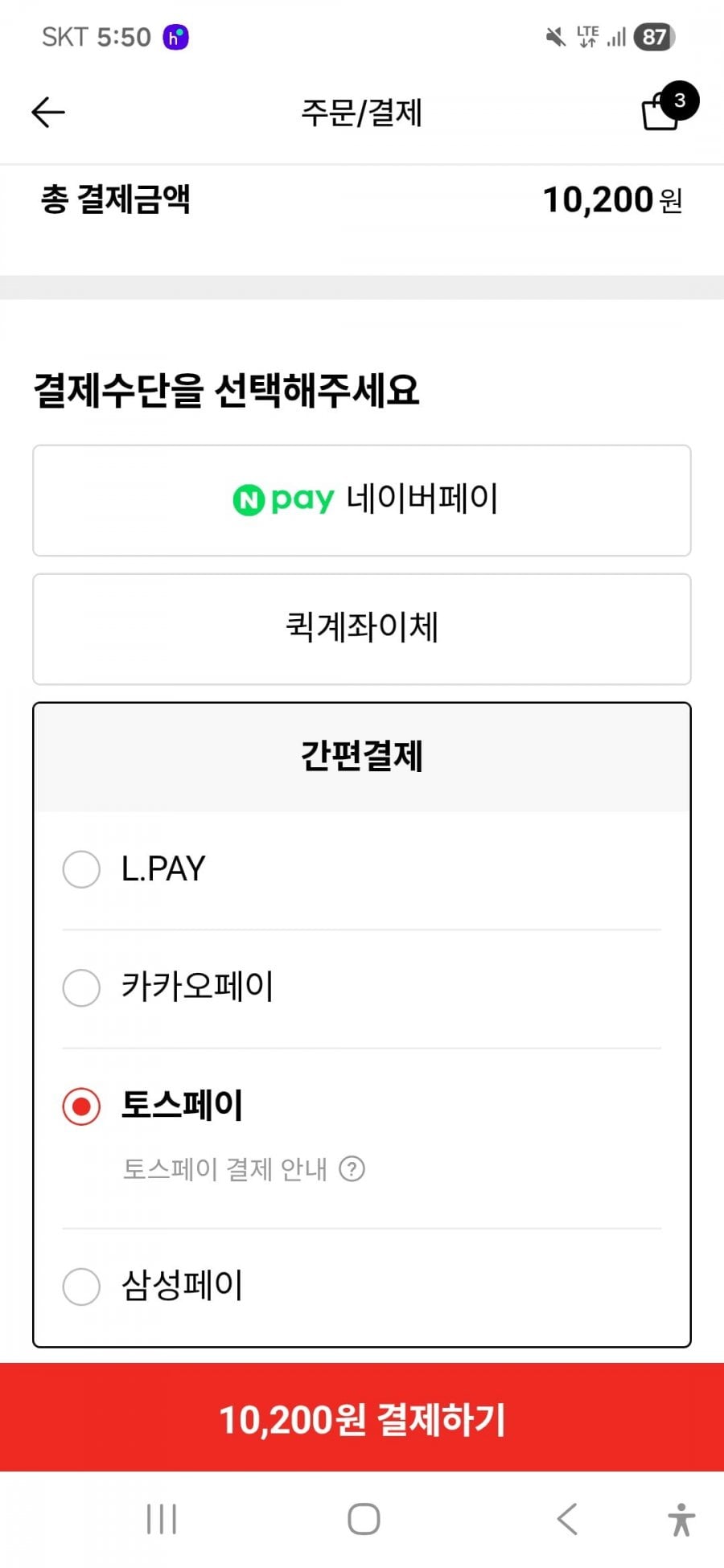724x1568 pixels.
Task: Tap the 토스페이 결제 안내 help icon
Action: pyautogui.click(x=352, y=1168)
